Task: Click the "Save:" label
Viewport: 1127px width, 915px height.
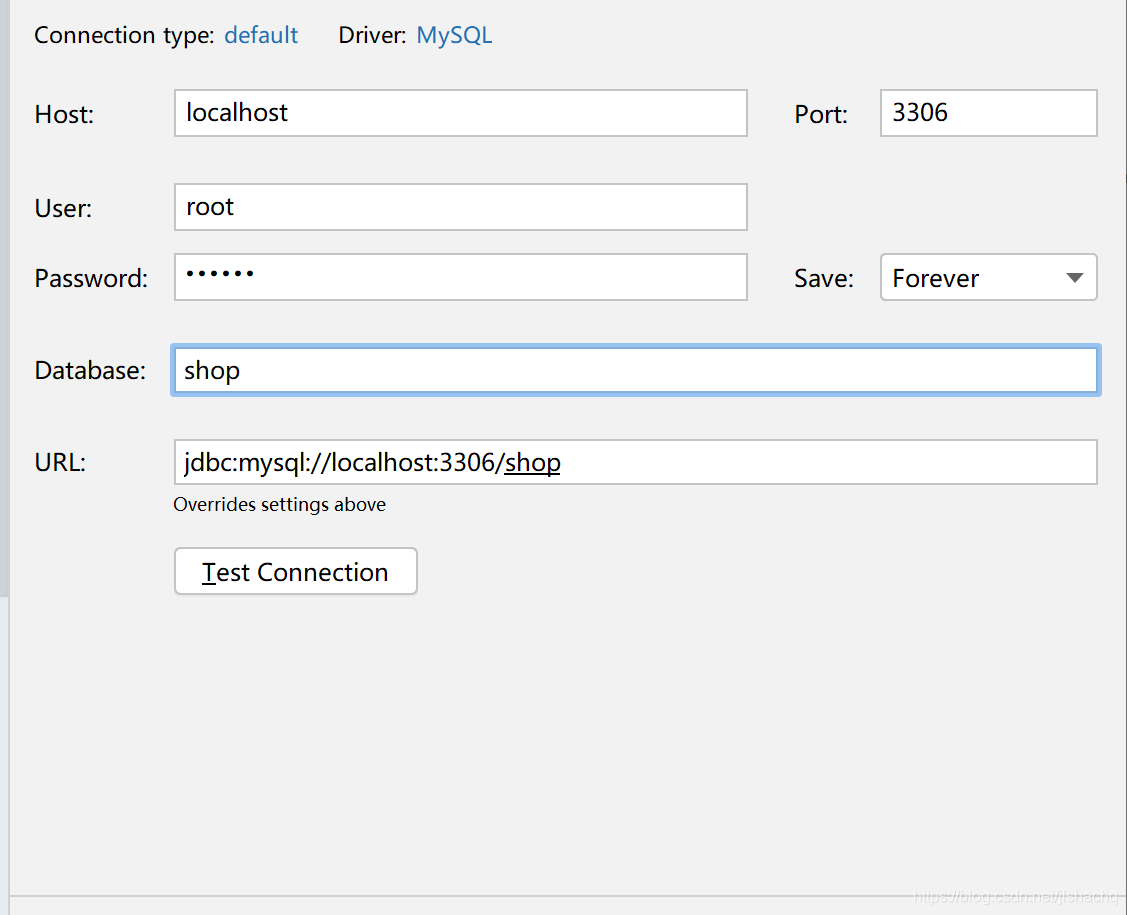Action: [x=824, y=279]
